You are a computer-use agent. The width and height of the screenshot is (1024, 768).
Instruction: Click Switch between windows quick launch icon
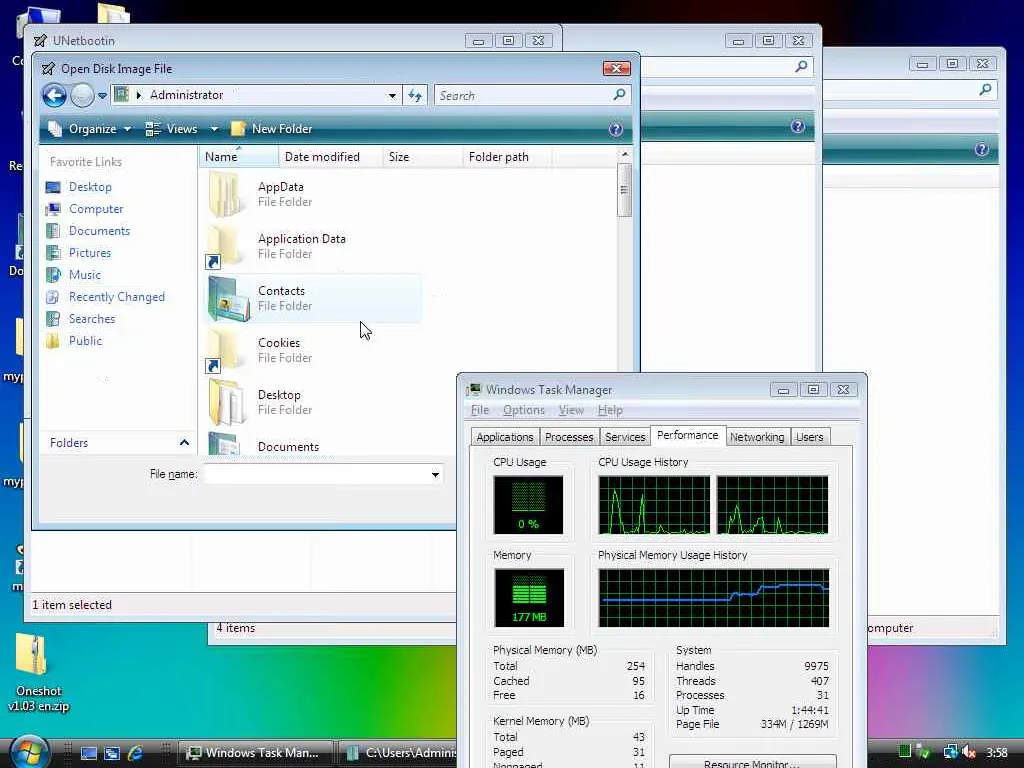pyautogui.click(x=112, y=753)
